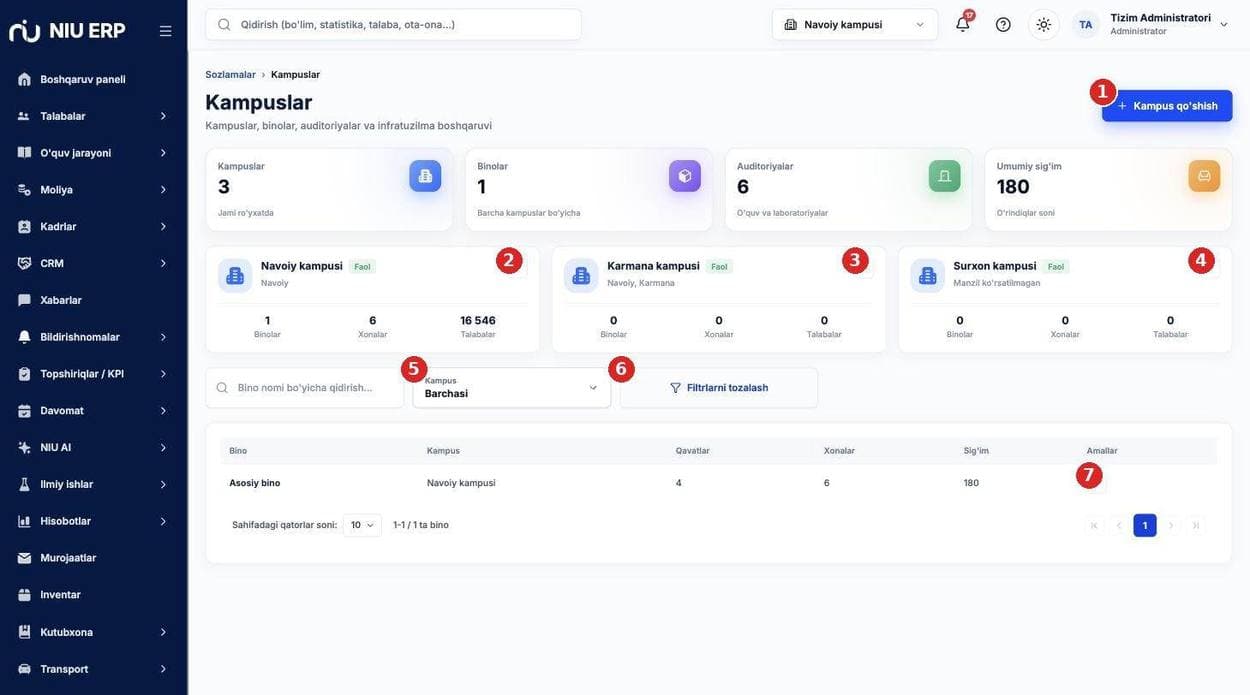1250x695 pixels.
Task: Toggle light/dark theme sun icon
Action: click(1044, 24)
